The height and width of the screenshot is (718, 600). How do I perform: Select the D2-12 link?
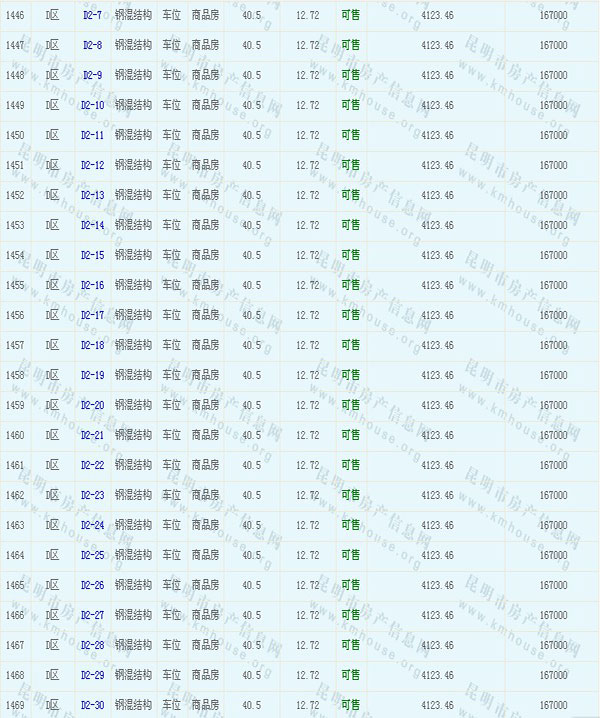pos(92,166)
